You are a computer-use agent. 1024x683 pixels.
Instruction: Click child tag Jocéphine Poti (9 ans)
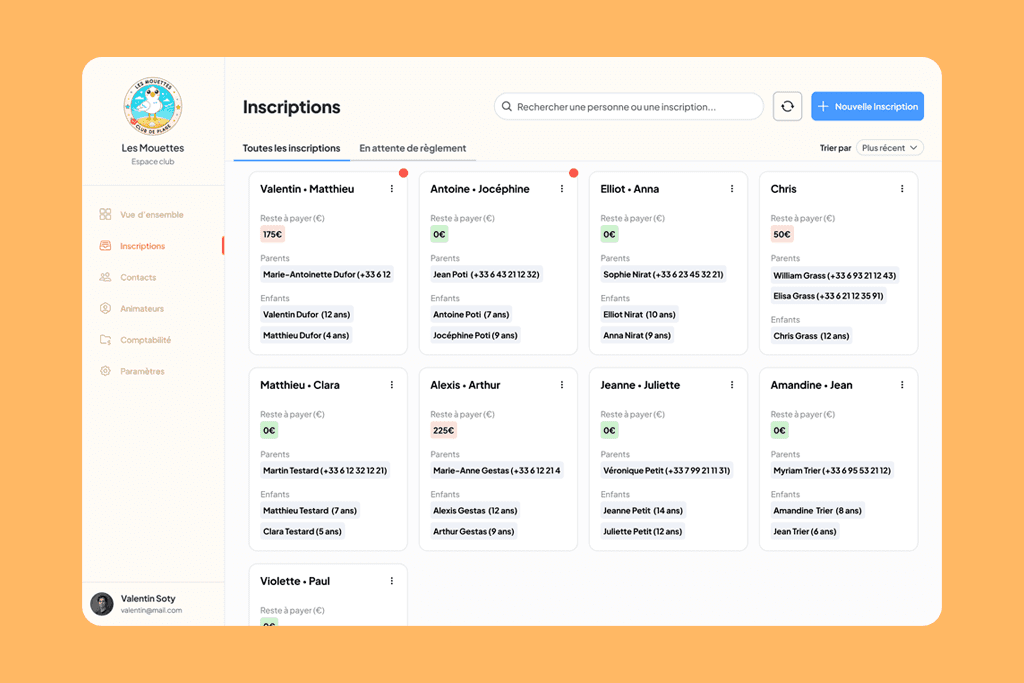point(475,335)
